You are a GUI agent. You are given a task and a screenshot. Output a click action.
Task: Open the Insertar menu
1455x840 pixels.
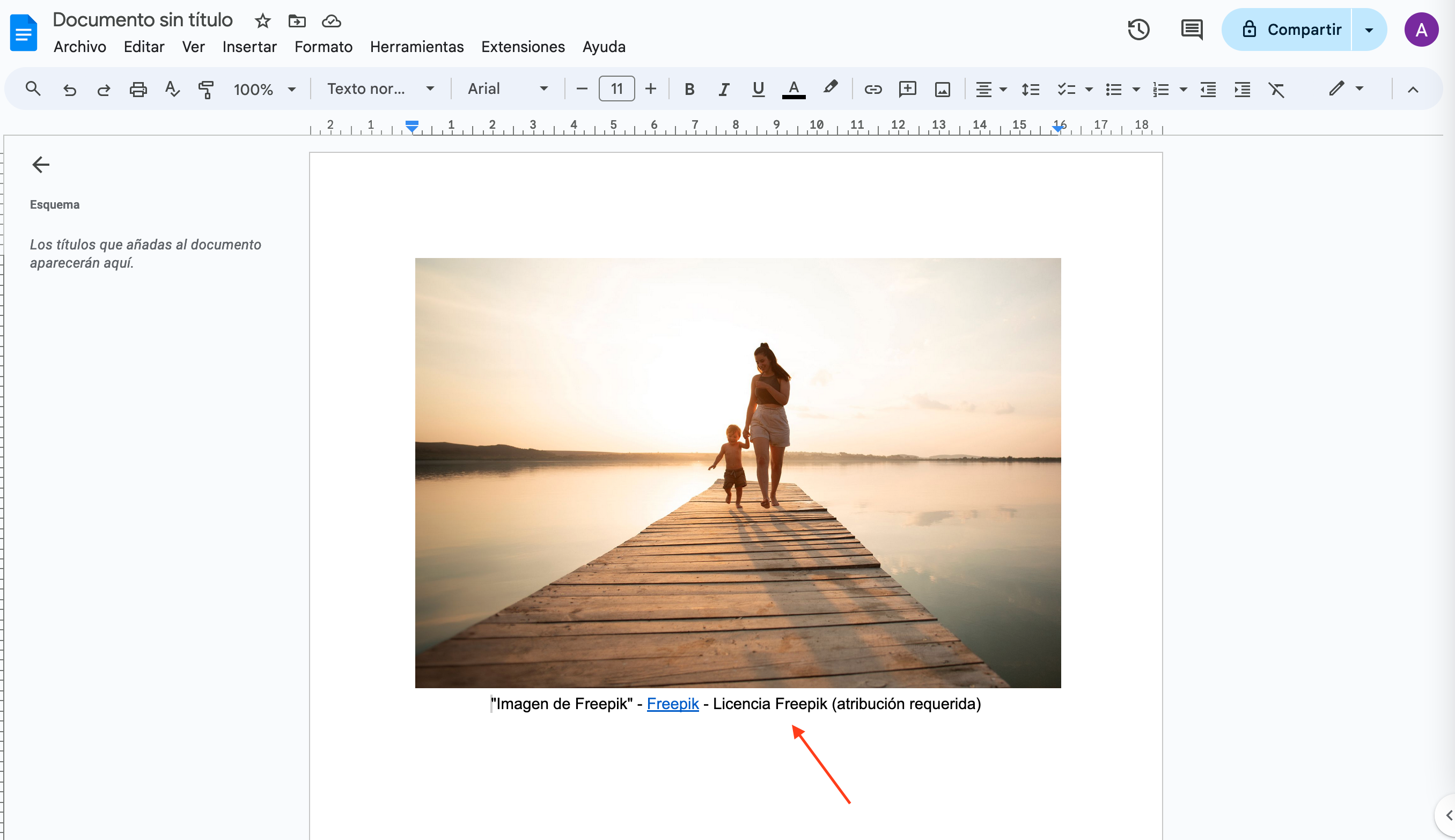(249, 47)
